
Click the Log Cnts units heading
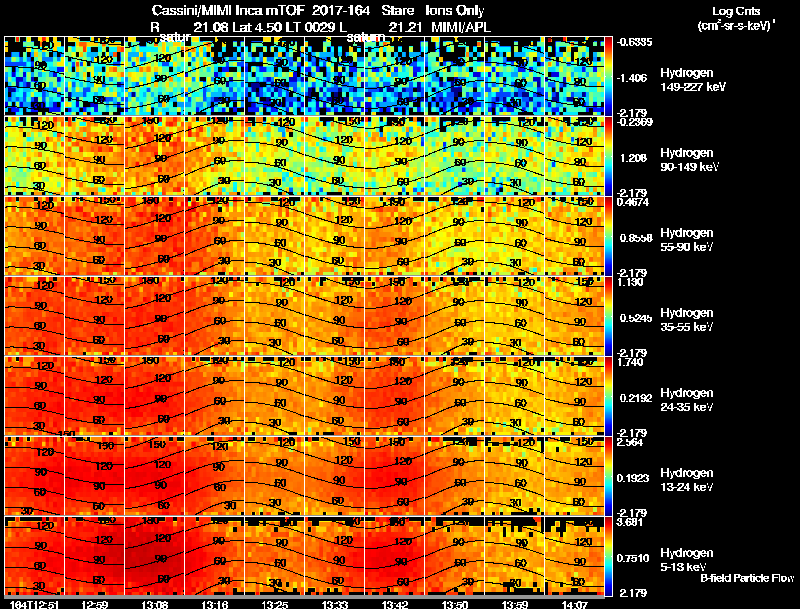(736, 18)
